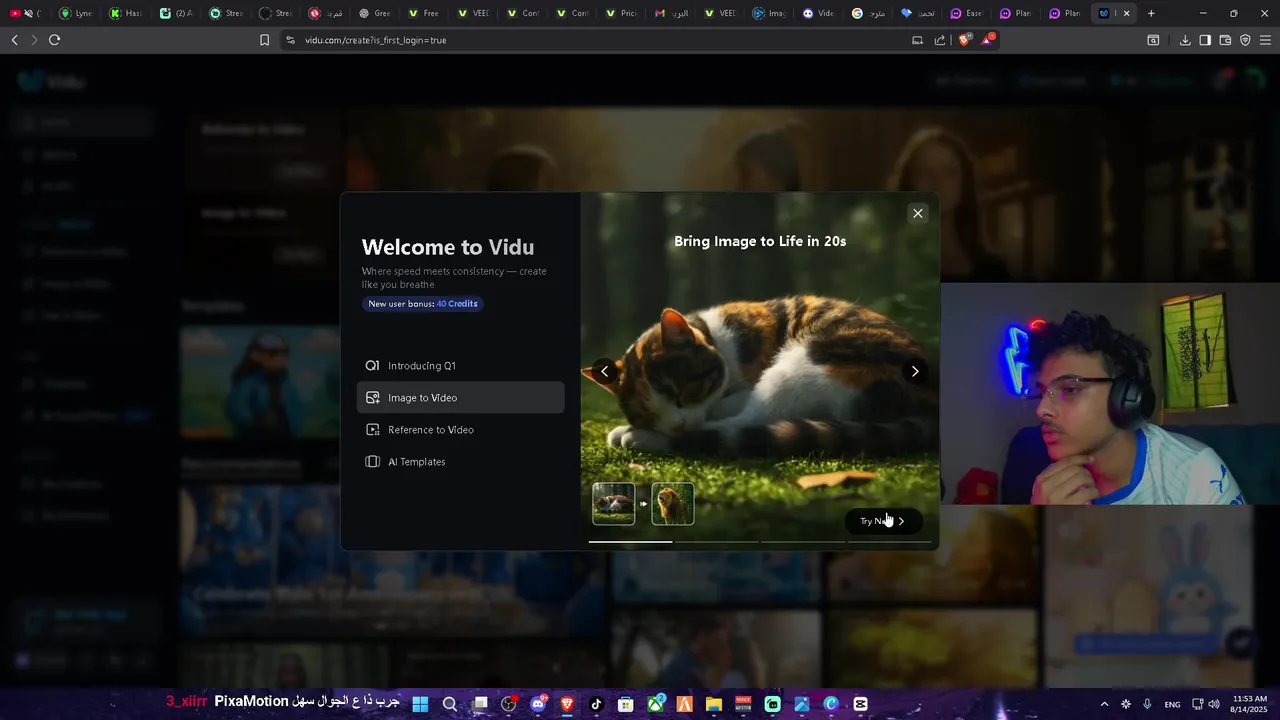Click the New user bonus 40 Credits badge
The height and width of the screenshot is (720, 1280).
coord(423,304)
